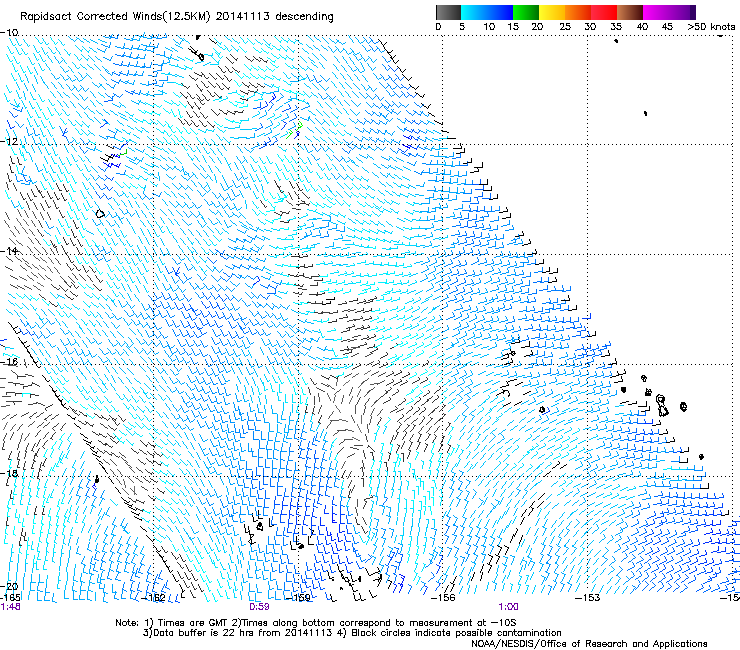This screenshot has height=650, width=740.
Task: Click the NOAA/NESDIS Office of Research credit text
Action: pyautogui.click(x=589, y=643)
